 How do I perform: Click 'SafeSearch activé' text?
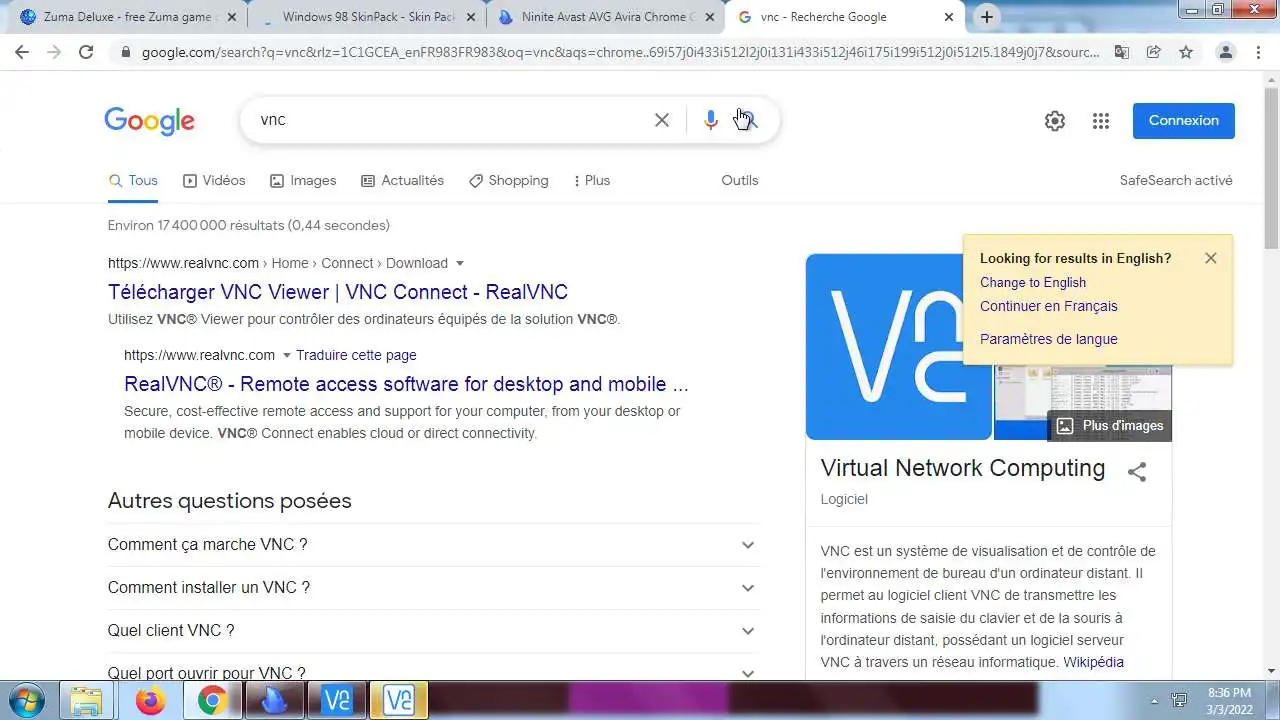point(1176,180)
